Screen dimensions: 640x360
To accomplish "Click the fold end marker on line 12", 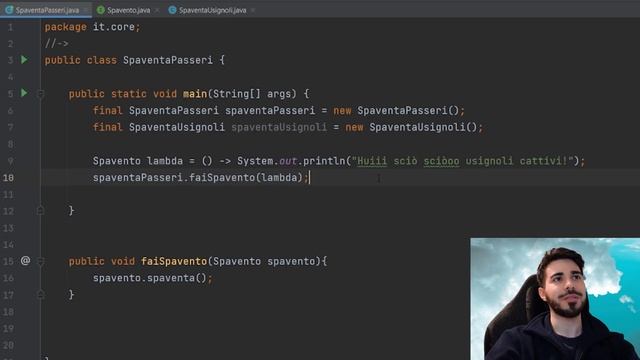I will 40,211.
